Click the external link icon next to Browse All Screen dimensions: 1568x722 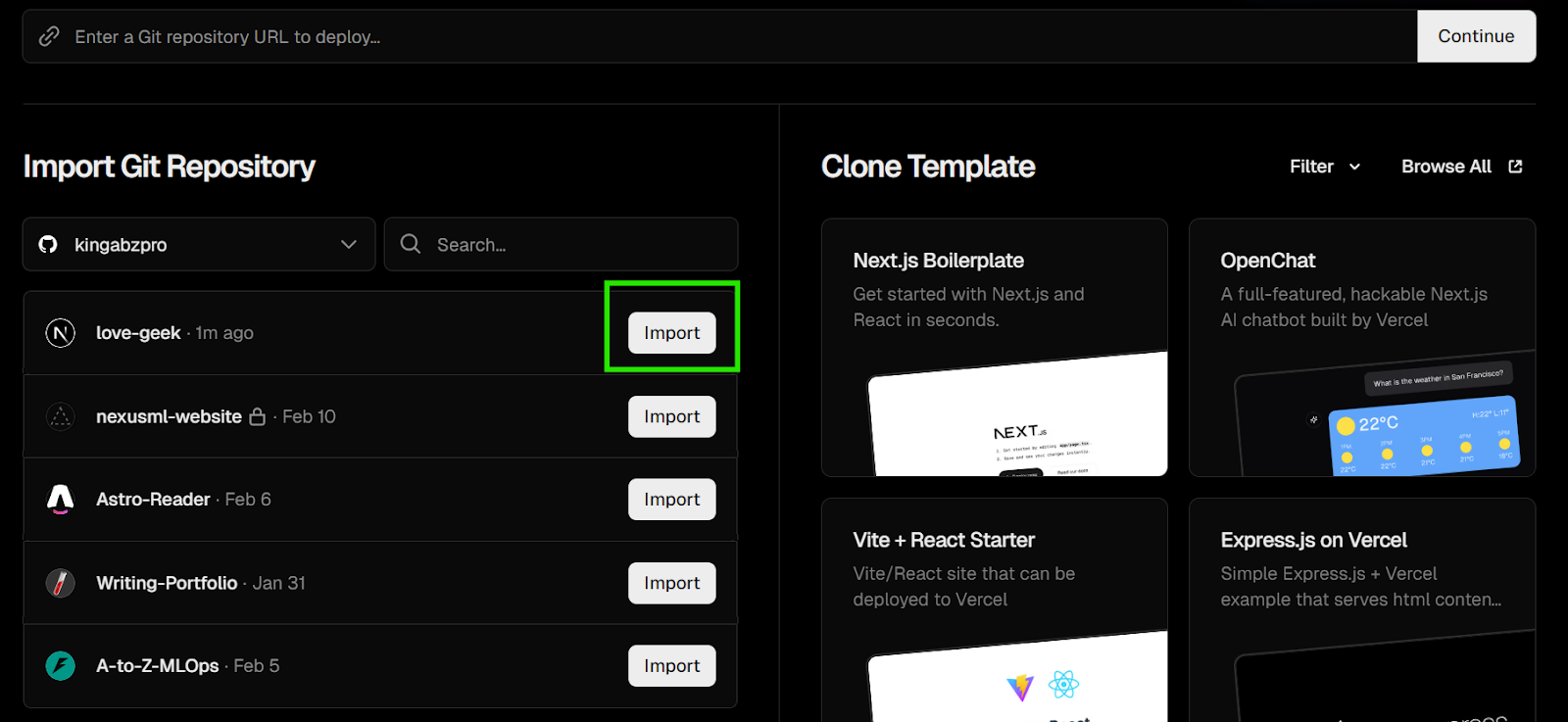1515,167
